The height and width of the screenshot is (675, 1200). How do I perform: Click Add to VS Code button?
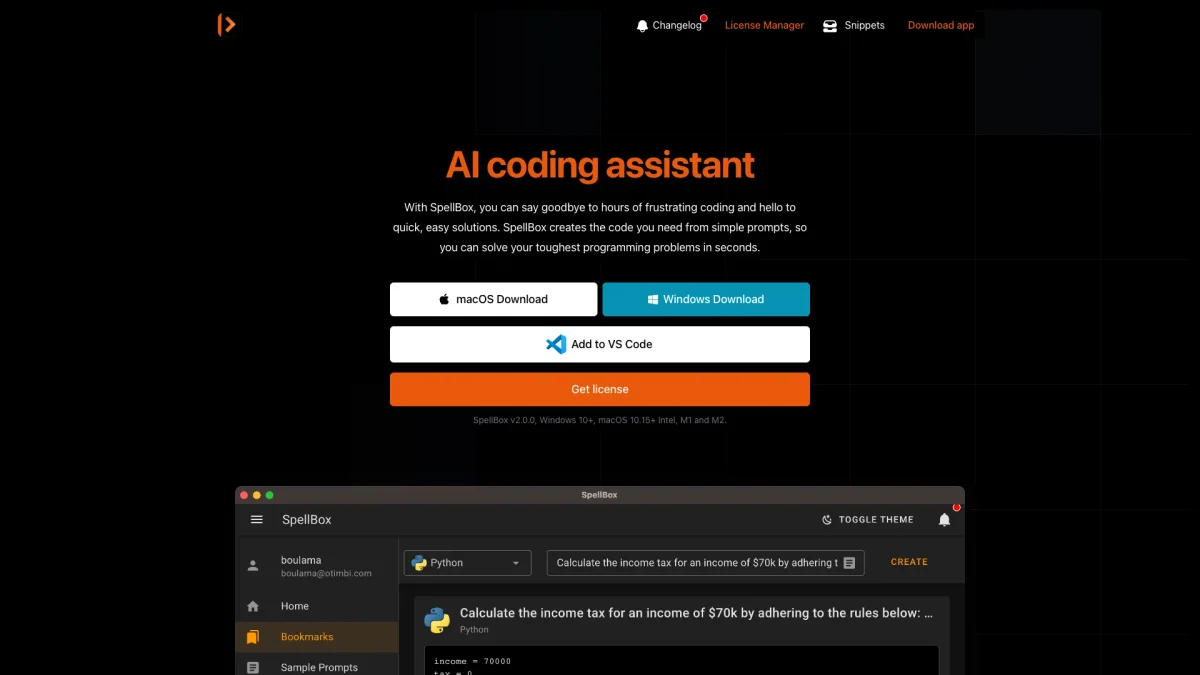tap(600, 344)
